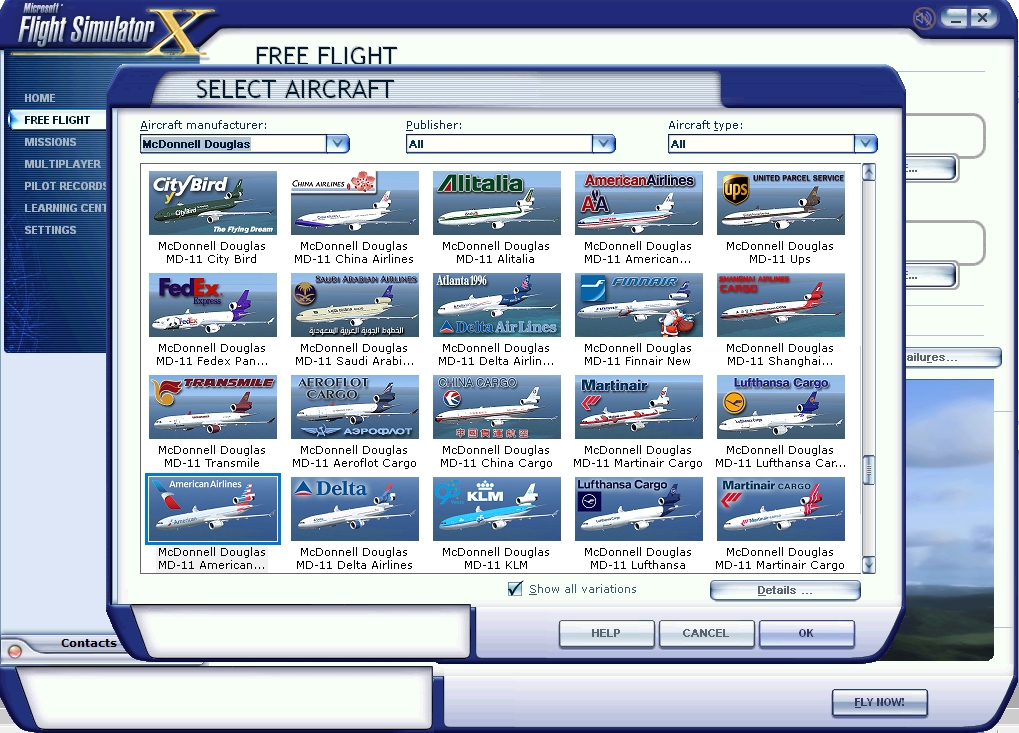Pick the MD-11 American AA logo thumbnail
Screen dimensions: 1019x733
(x=638, y=203)
